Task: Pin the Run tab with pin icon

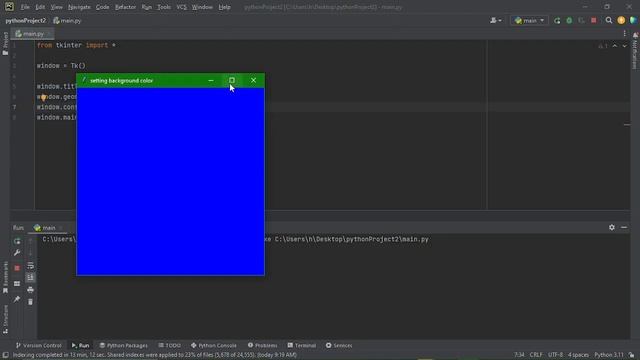Action: tap(17, 299)
